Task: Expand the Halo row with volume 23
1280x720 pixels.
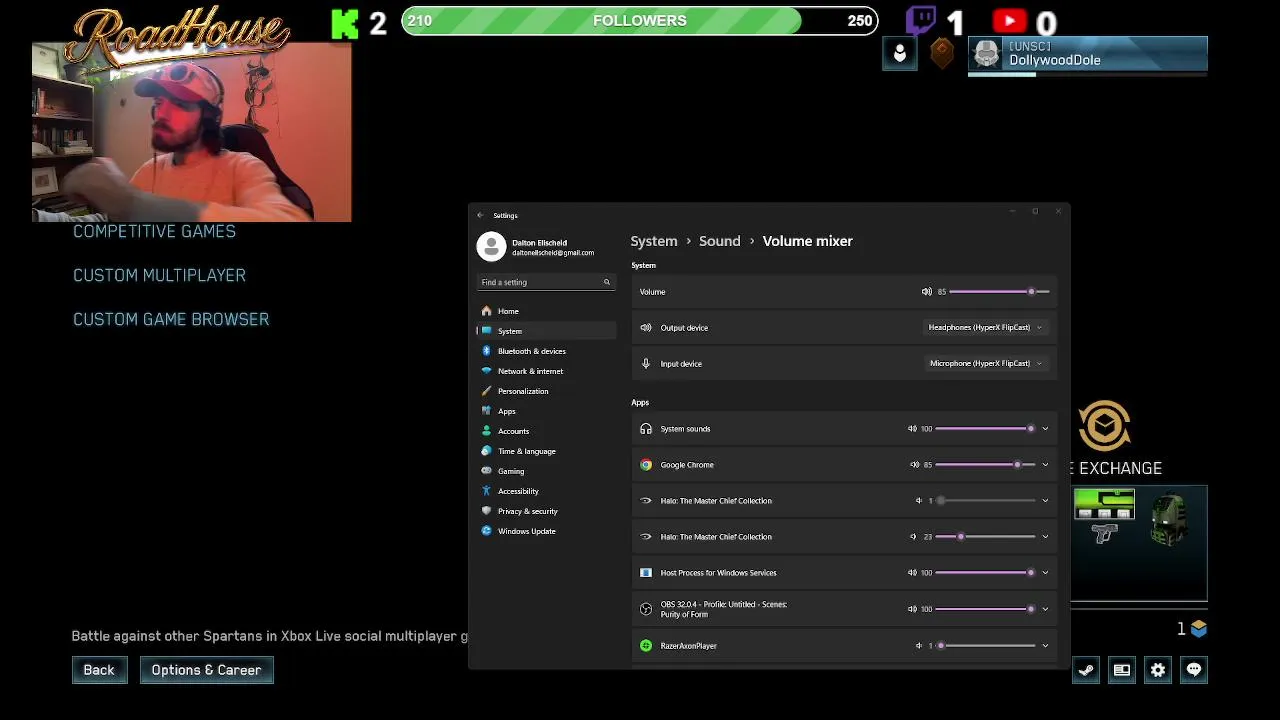Action: [1045, 537]
